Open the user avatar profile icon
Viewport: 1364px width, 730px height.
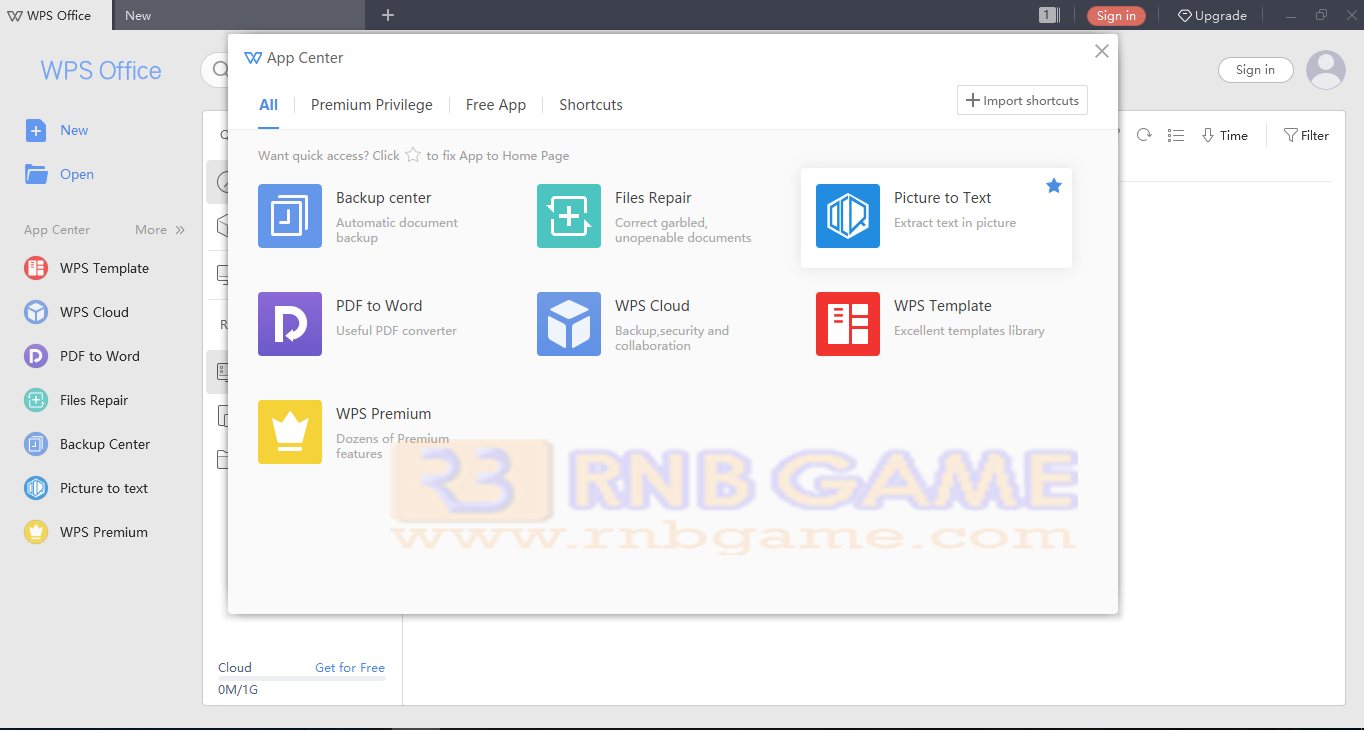pos(1326,70)
